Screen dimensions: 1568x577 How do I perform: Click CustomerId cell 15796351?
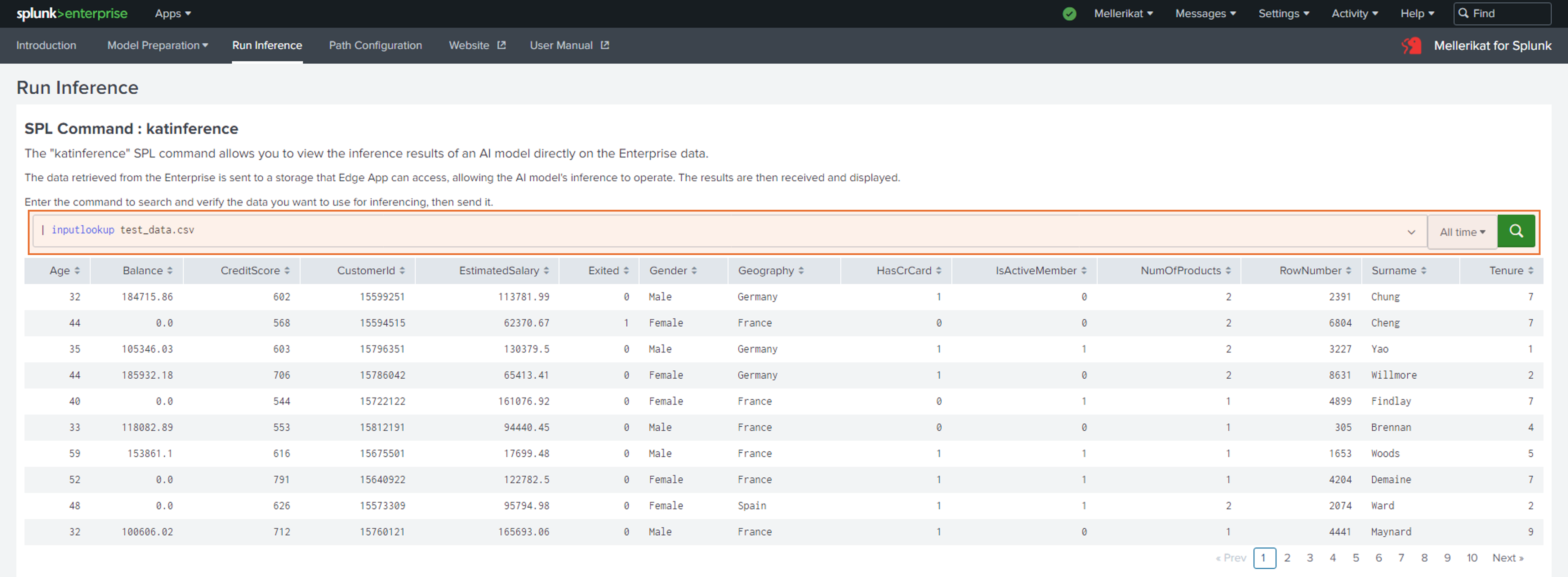382,349
